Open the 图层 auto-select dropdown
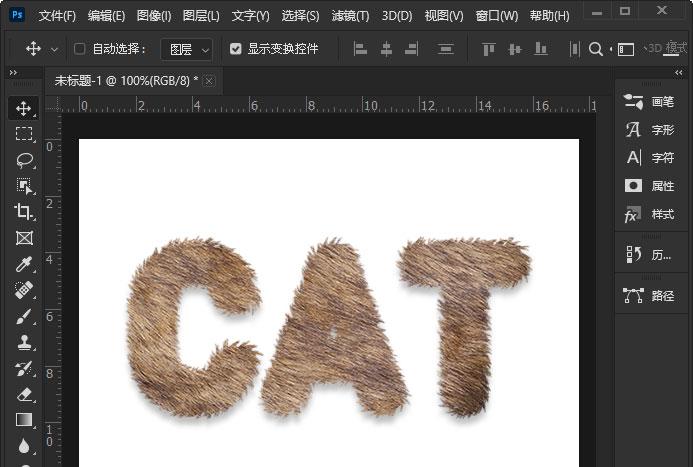This screenshot has height=467, width=693. 186,49
